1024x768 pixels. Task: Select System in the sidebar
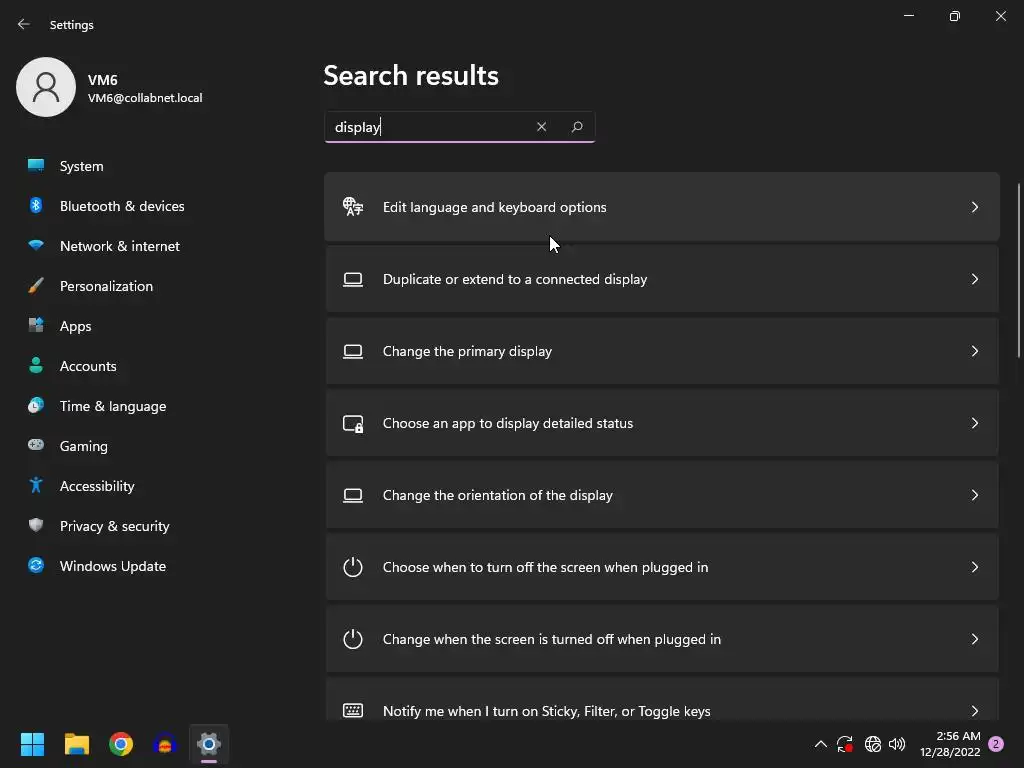(81, 166)
